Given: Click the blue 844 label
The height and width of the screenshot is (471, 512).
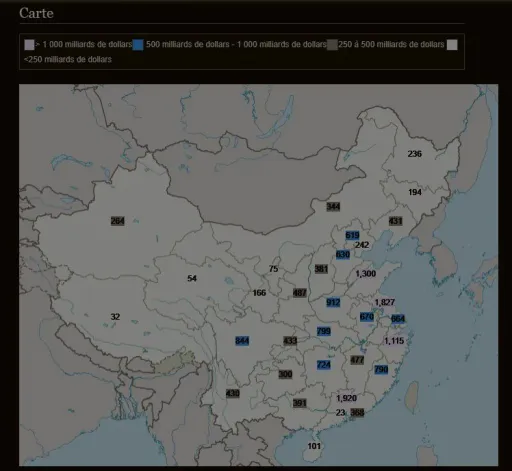Looking at the screenshot, I should click(x=242, y=341).
